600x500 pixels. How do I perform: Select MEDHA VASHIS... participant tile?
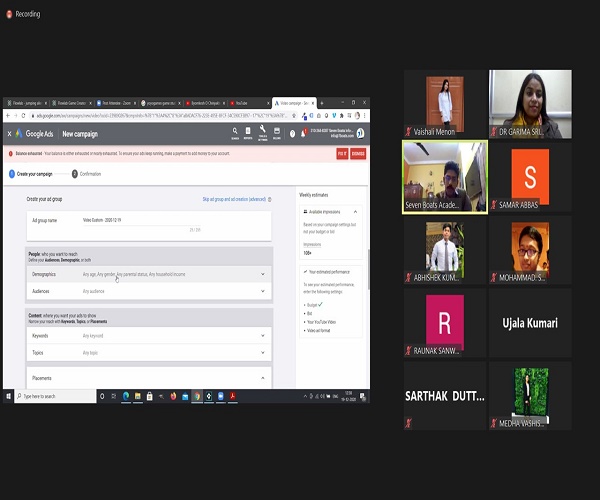(x=530, y=396)
